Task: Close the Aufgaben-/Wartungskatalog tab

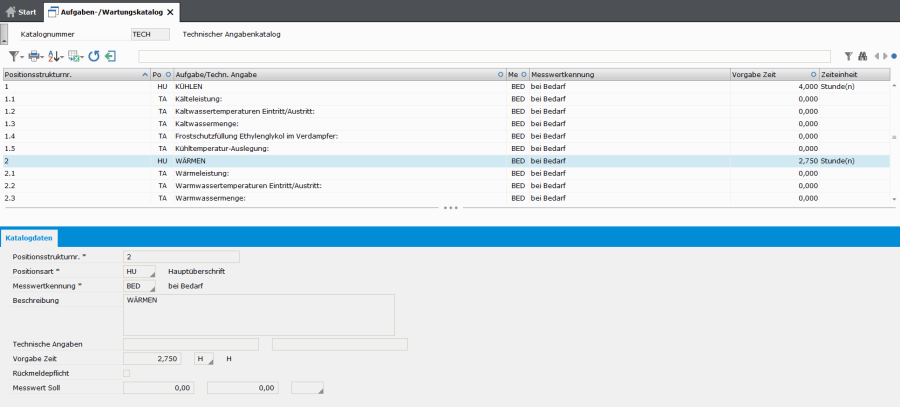Action: 170,12
